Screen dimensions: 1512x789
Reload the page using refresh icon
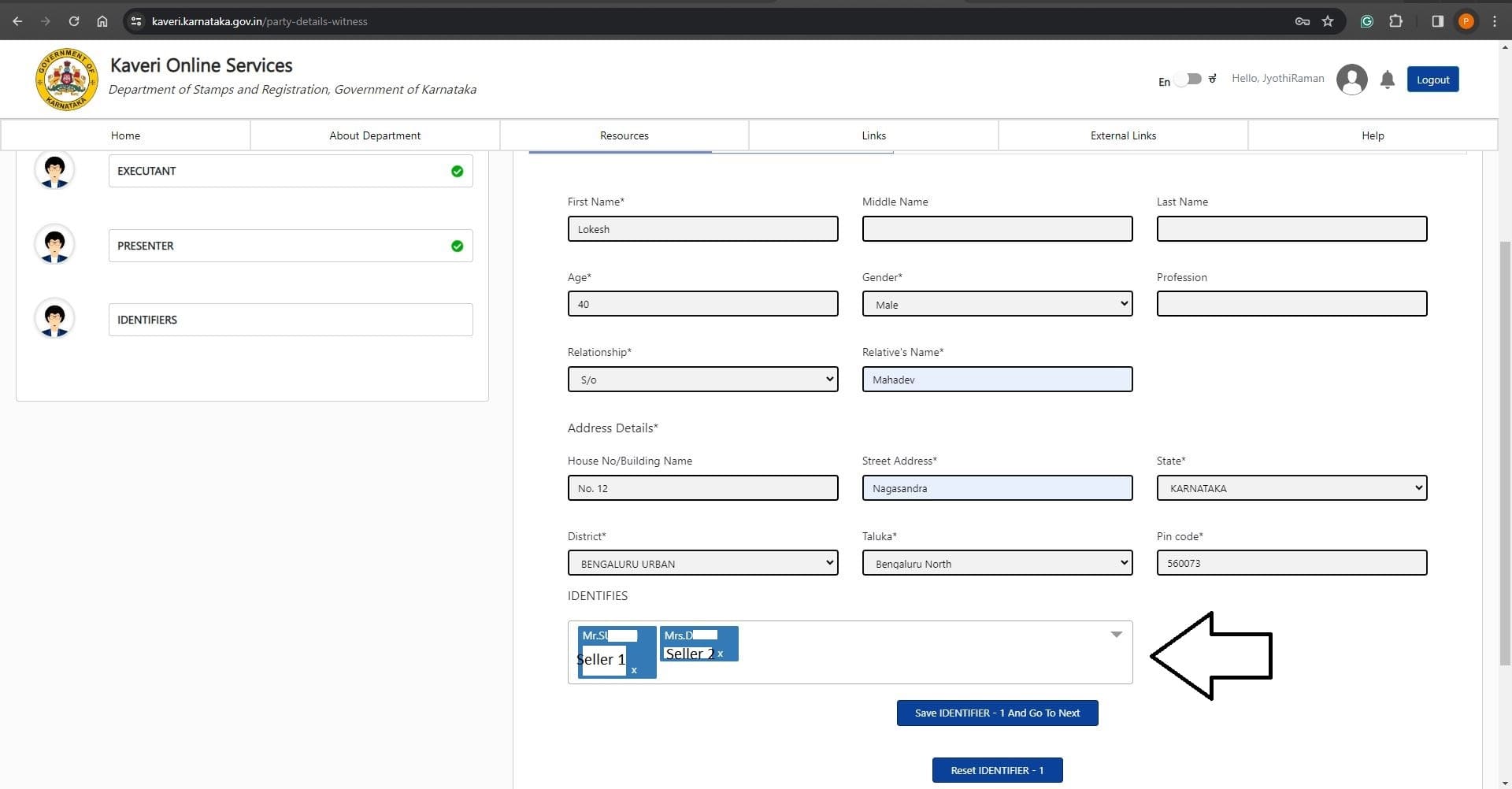74,21
